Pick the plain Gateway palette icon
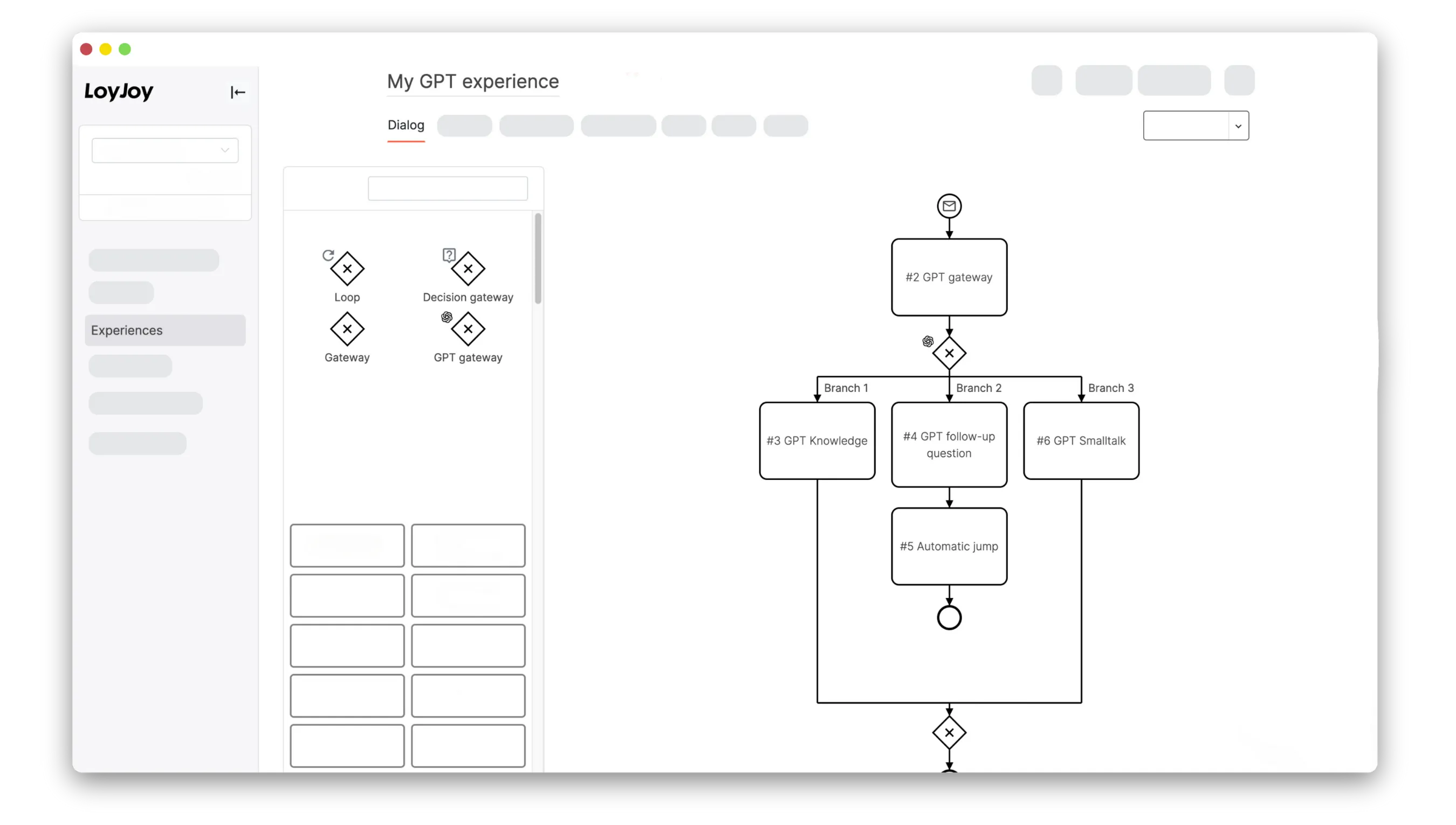Viewport: 1456px width, 825px height. (347, 328)
